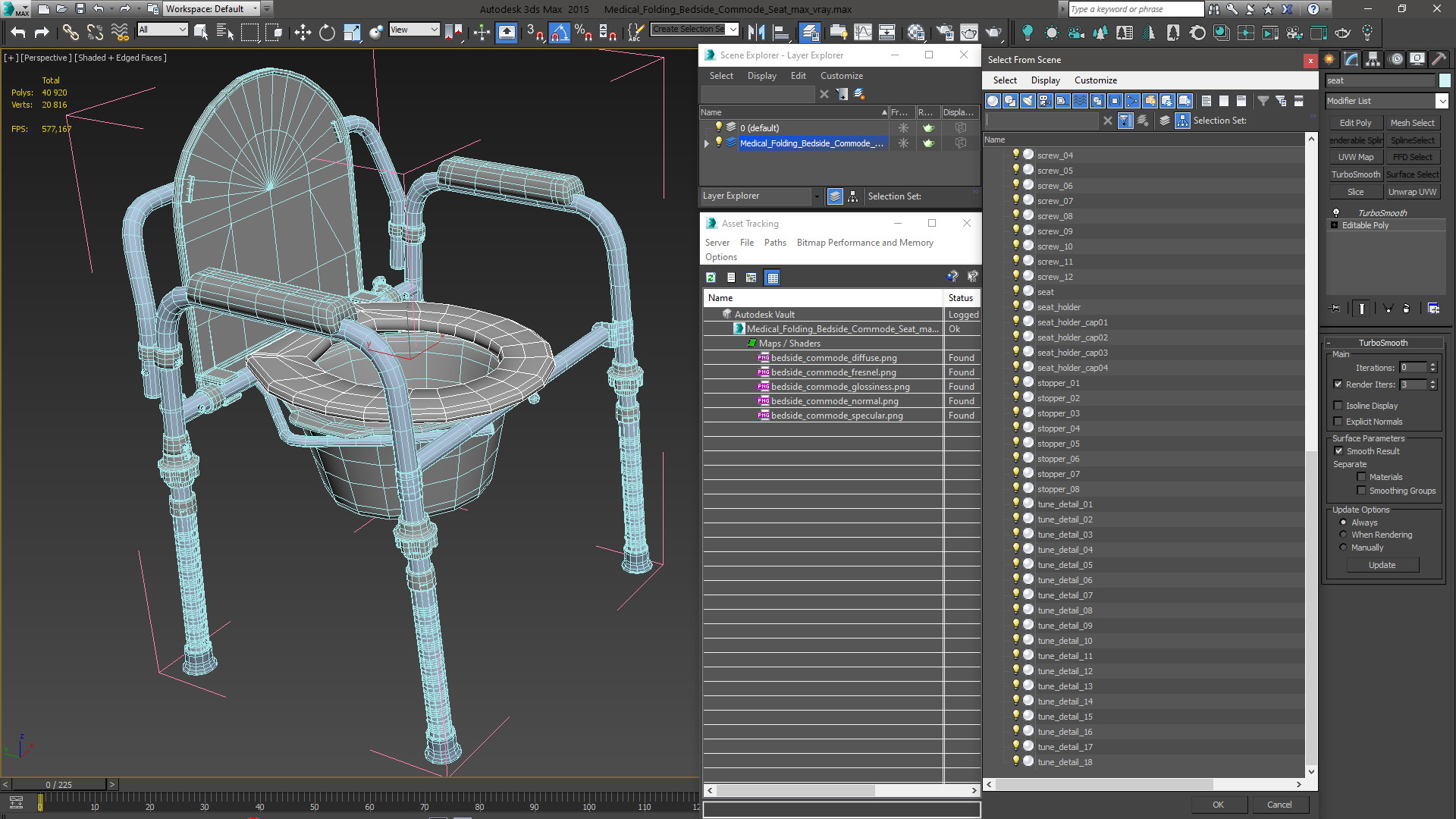Click the Unlink Selection tool
The height and width of the screenshot is (819, 1456).
coord(95,32)
